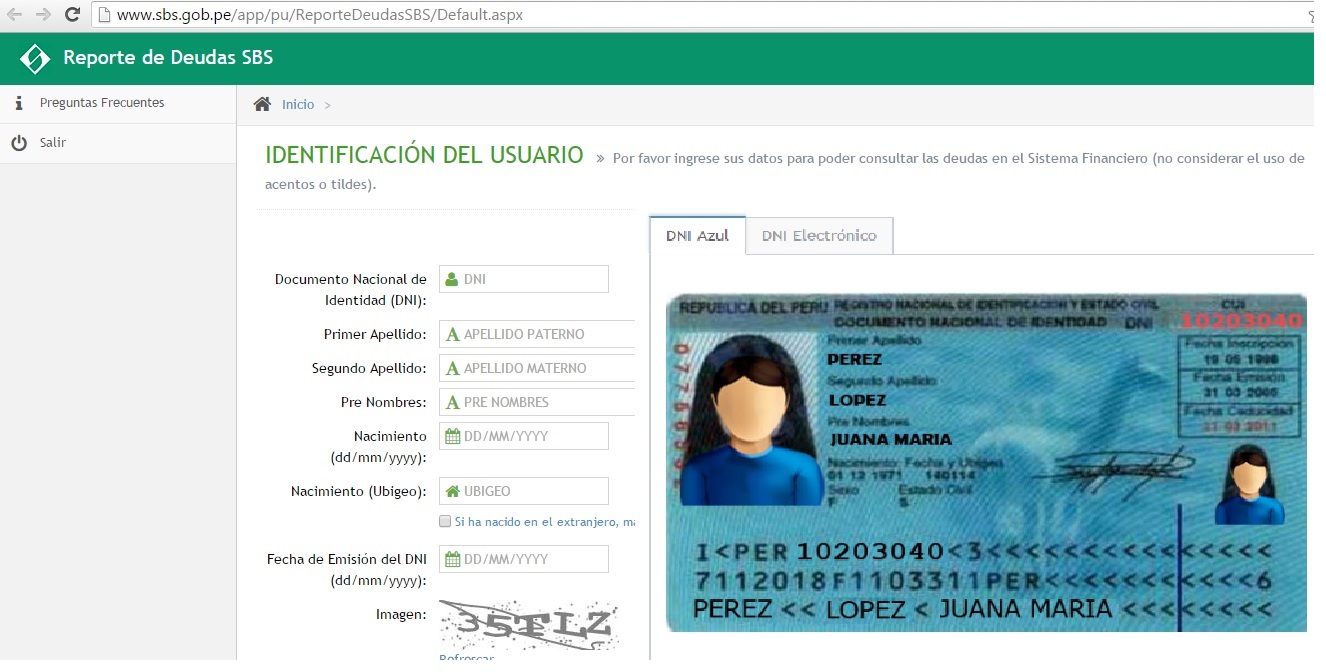Viewport: 1326px width, 672px height.
Task: Click the calendar icon in the Nacimiento date field
Action: 452,437
